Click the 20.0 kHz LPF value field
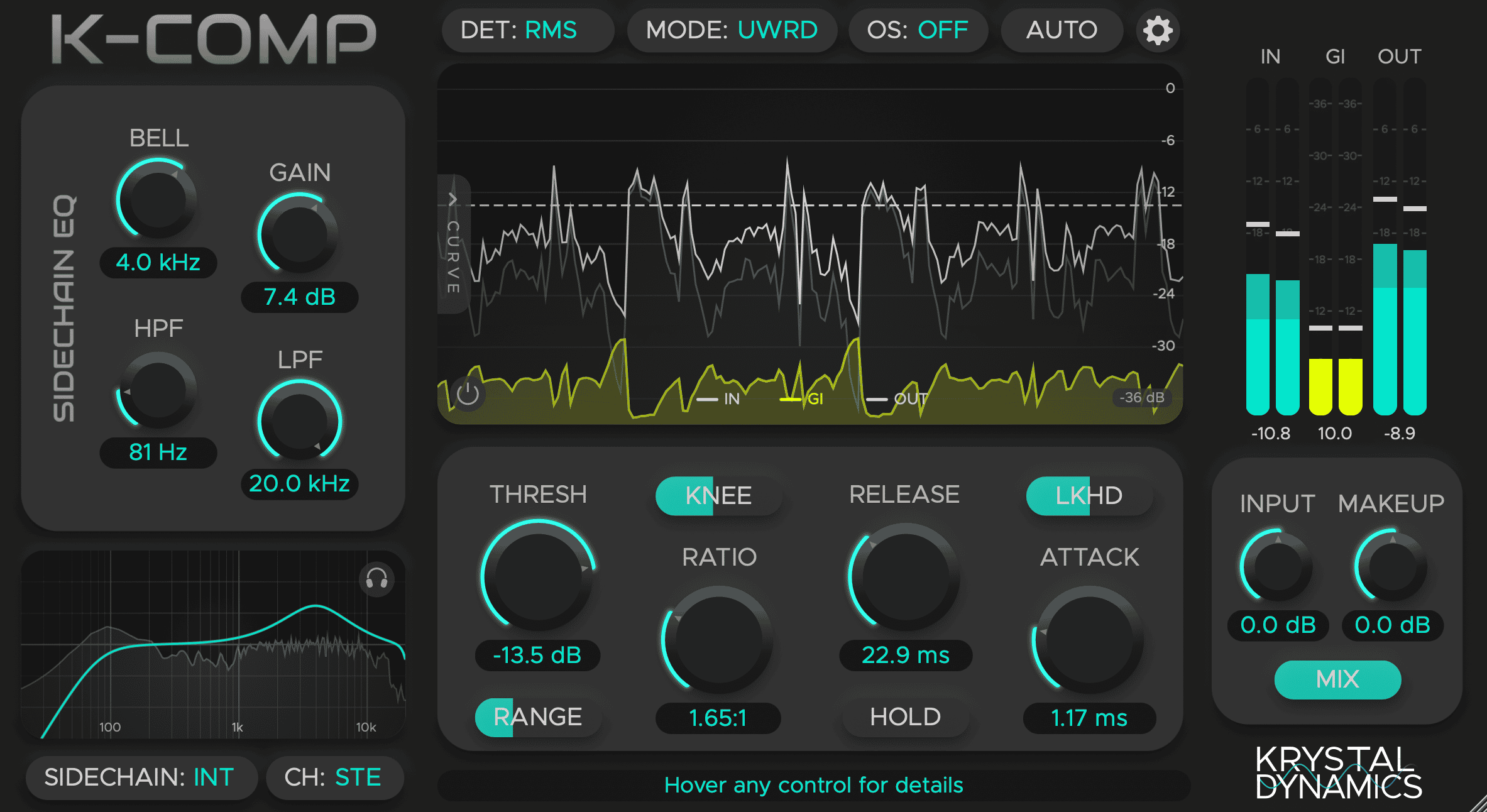 click(x=300, y=484)
